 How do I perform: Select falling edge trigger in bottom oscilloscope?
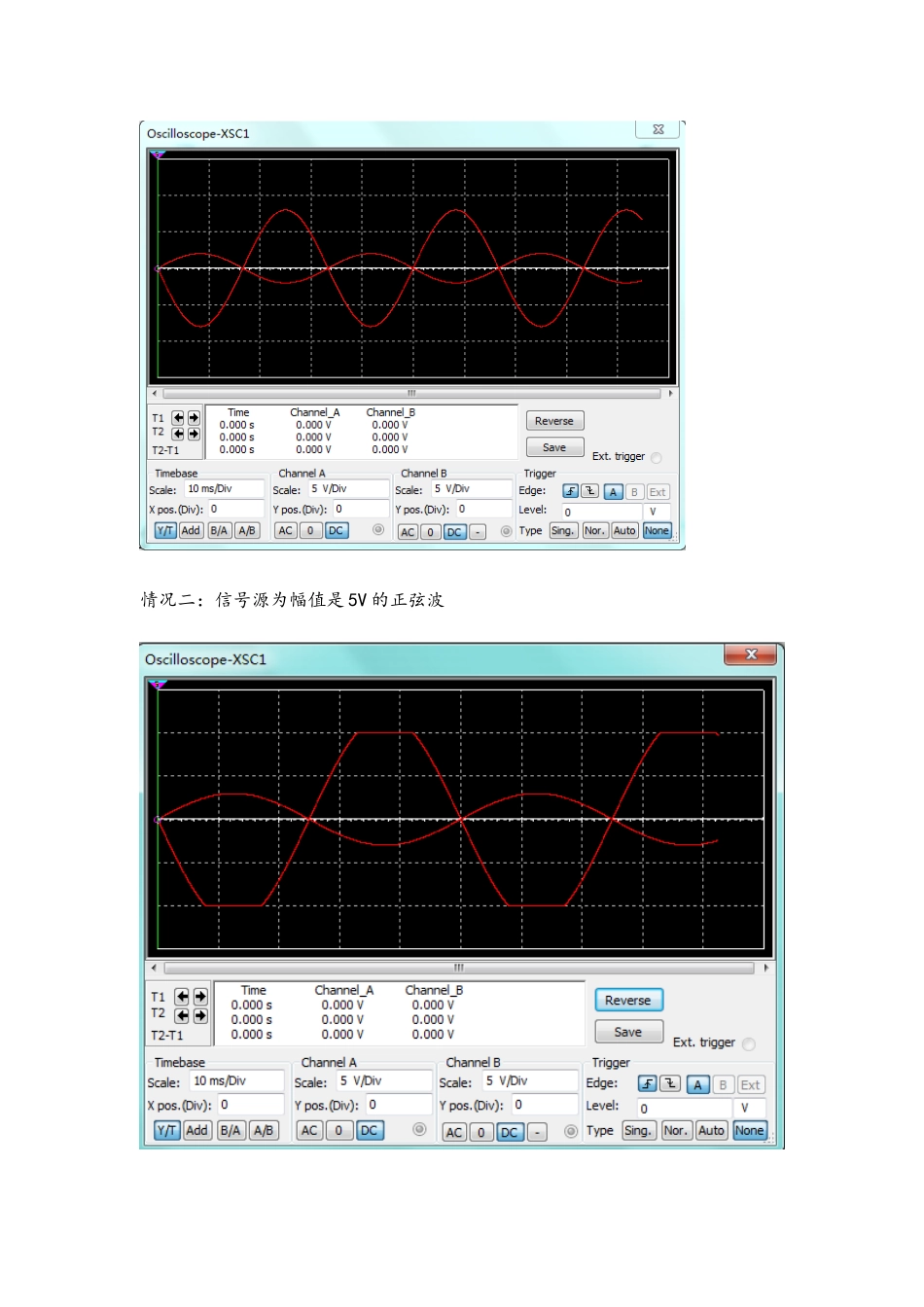670,1084
